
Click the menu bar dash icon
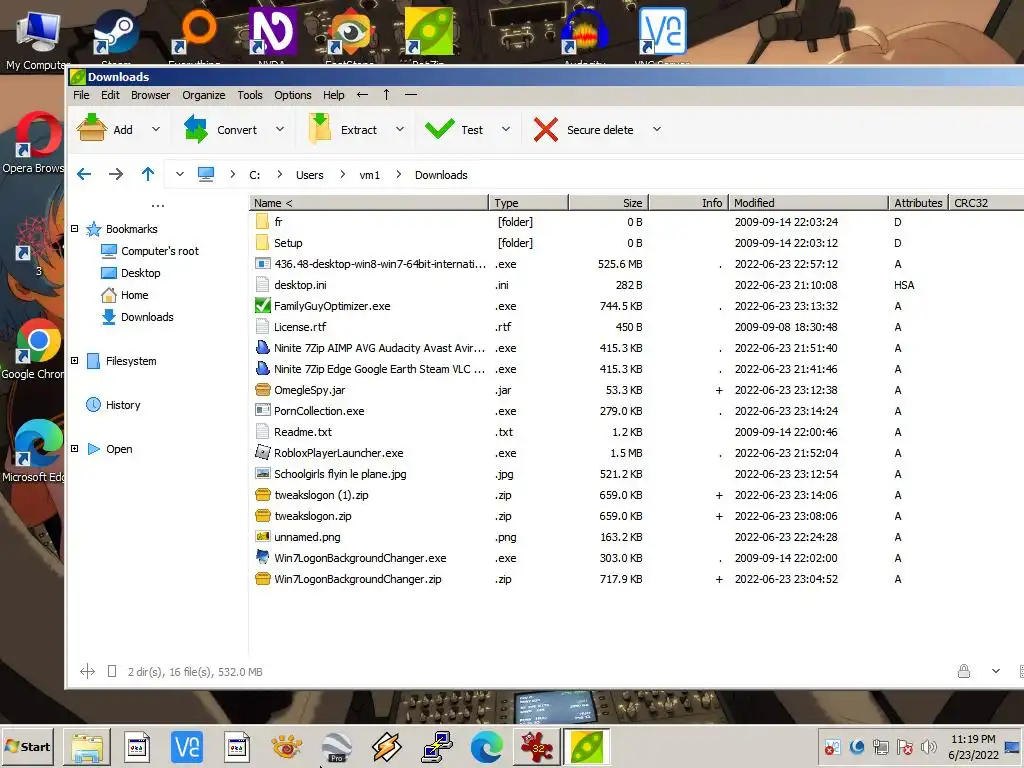tap(411, 95)
